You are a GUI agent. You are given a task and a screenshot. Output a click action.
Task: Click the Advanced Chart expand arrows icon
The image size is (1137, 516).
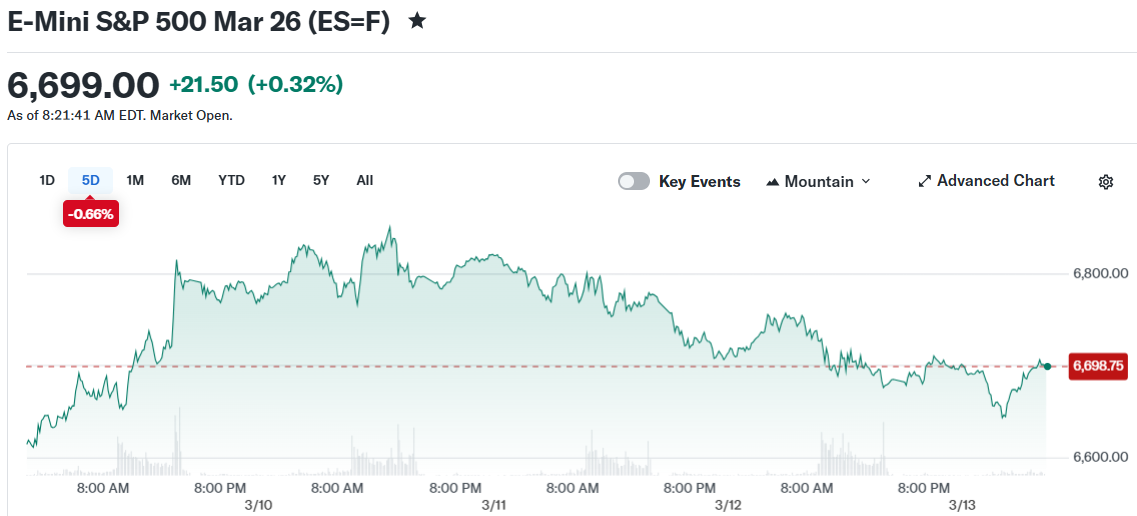925,182
